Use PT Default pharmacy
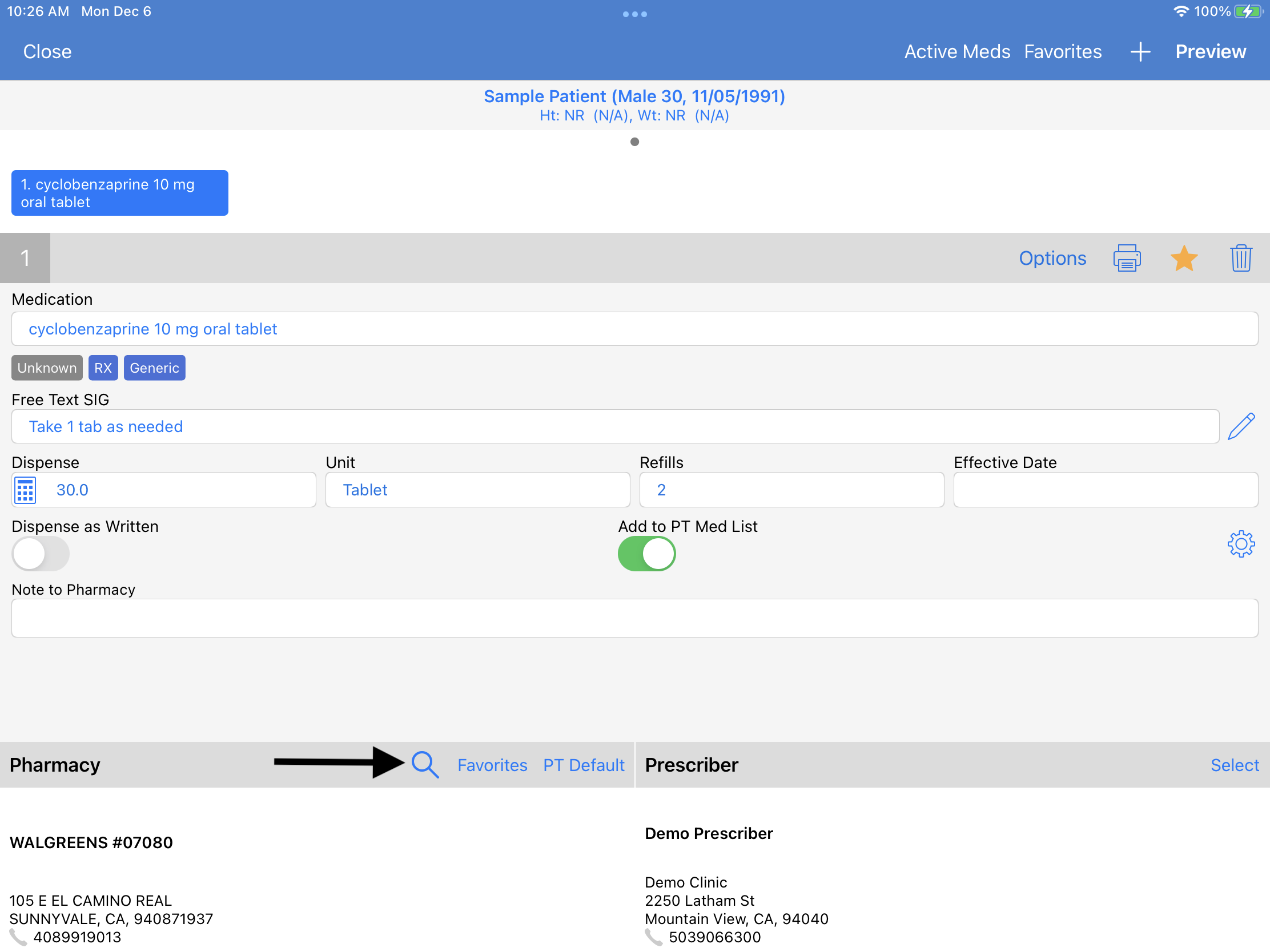 click(x=584, y=765)
